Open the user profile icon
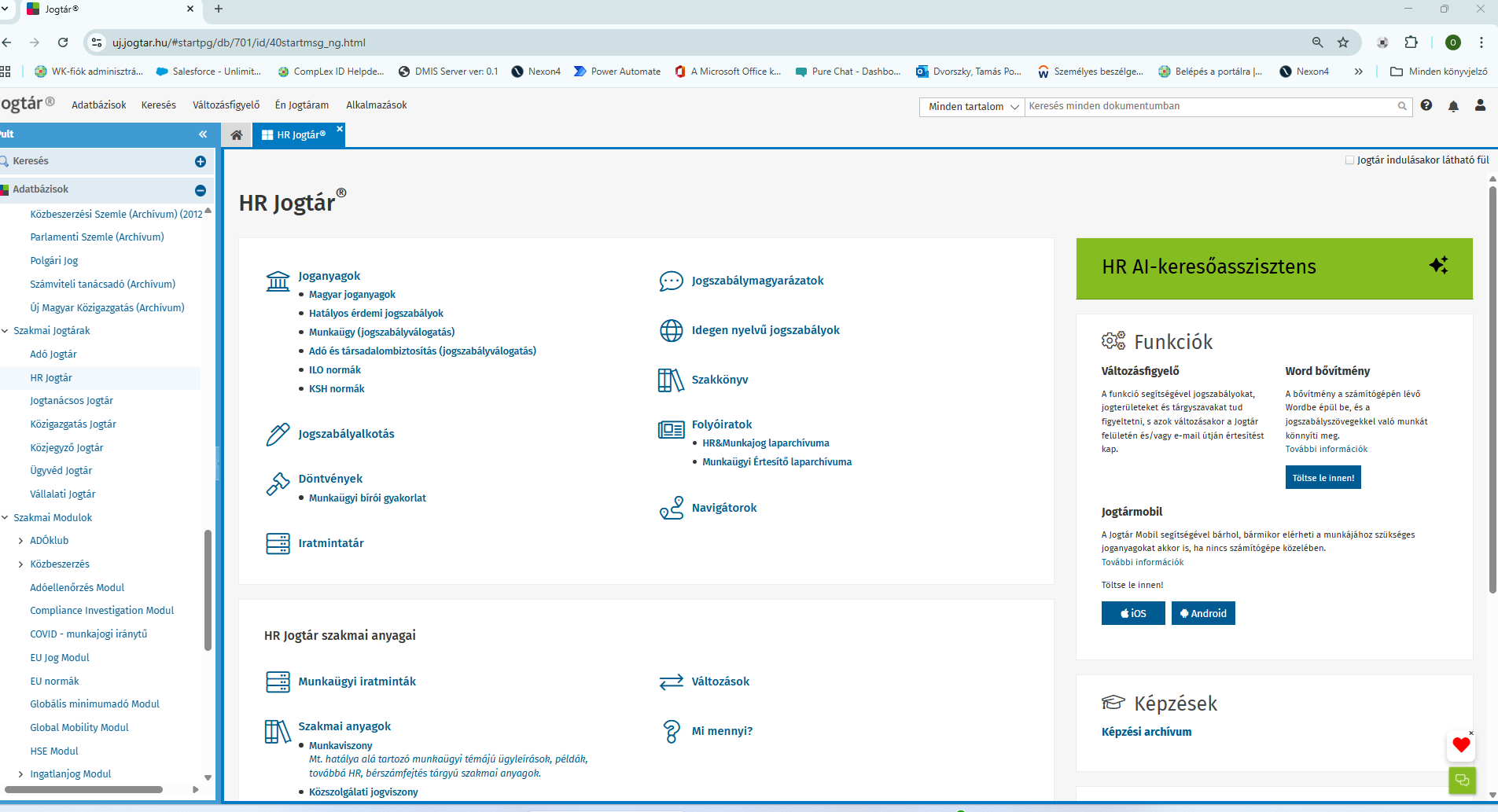 (1480, 105)
